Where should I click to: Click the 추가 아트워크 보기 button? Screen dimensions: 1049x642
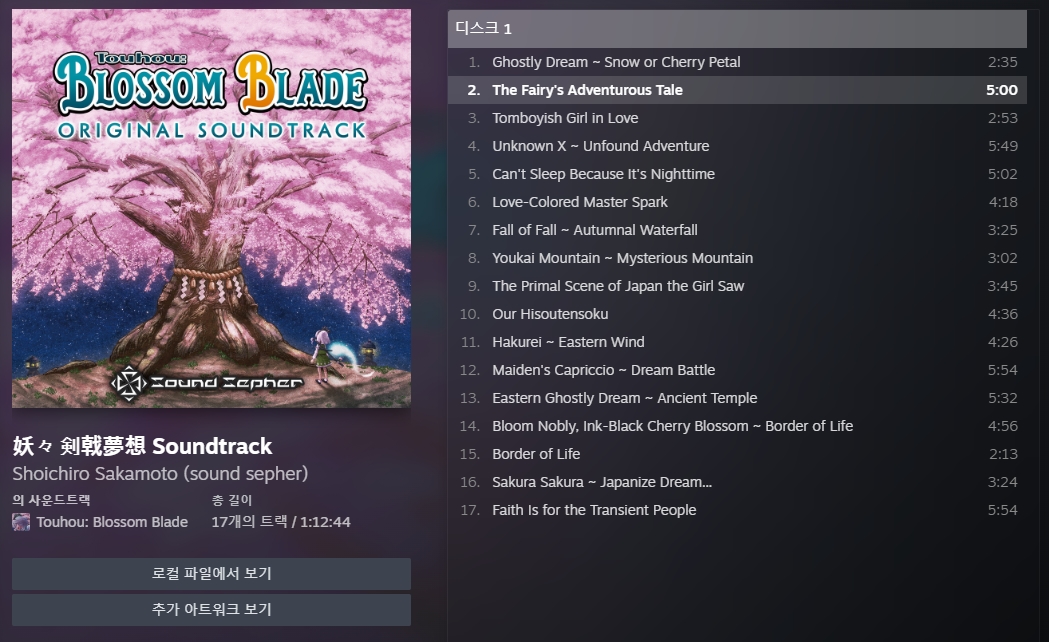point(211,610)
